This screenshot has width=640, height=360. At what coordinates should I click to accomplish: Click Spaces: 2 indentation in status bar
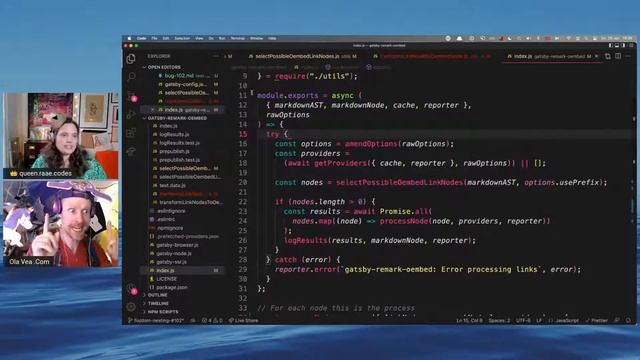click(x=499, y=321)
